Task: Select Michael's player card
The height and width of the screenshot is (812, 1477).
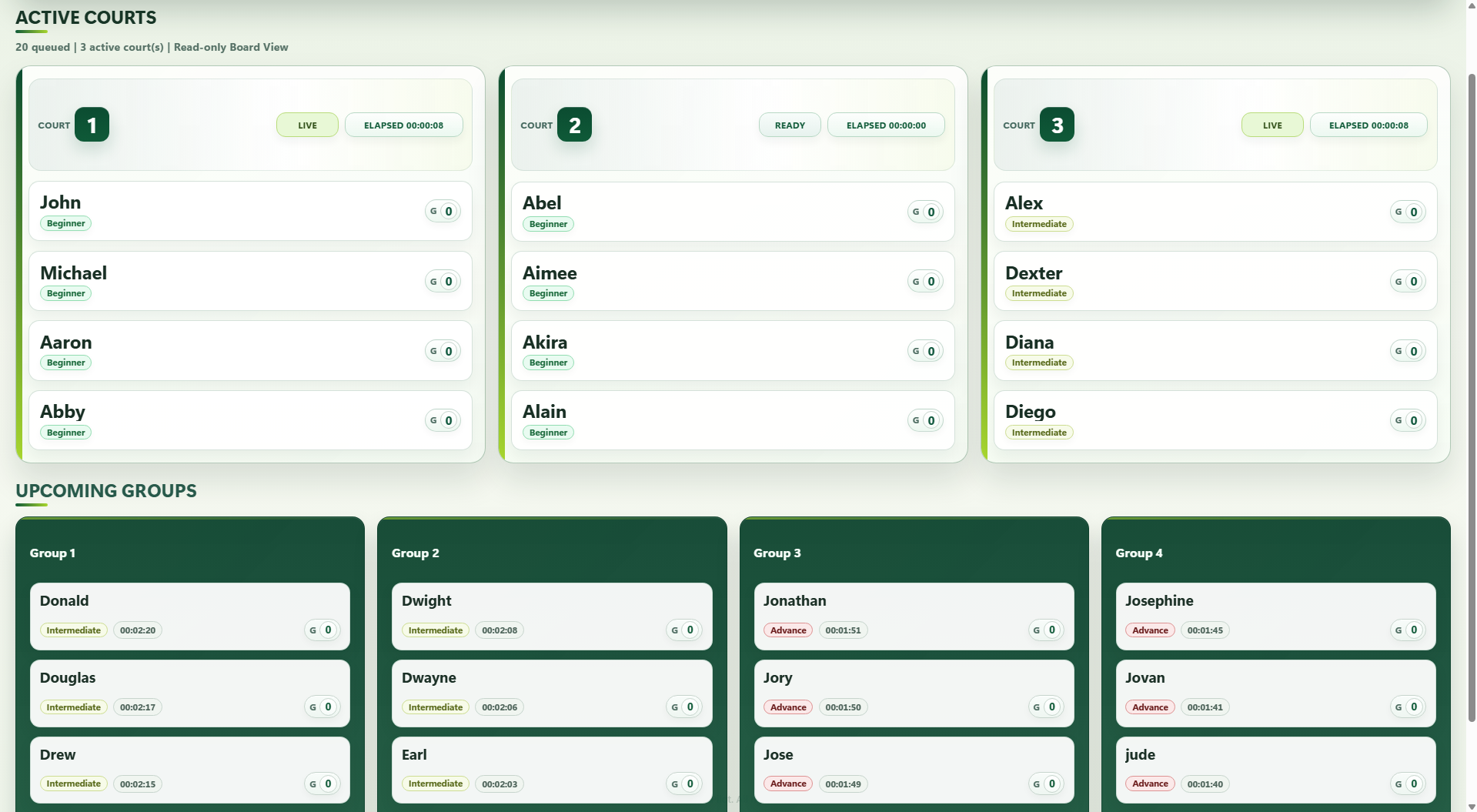Action: 250,281
